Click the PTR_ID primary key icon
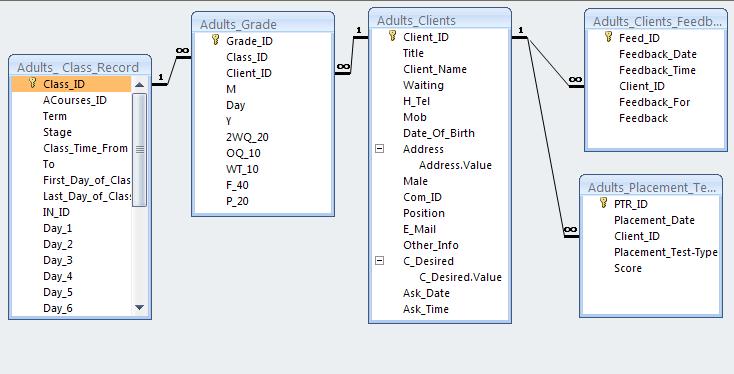The image size is (734, 374). [x=603, y=203]
